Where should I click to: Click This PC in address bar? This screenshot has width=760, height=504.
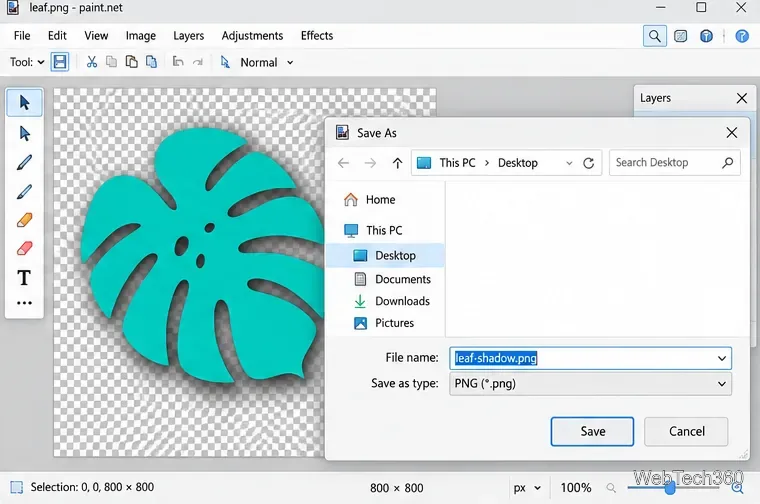click(457, 163)
